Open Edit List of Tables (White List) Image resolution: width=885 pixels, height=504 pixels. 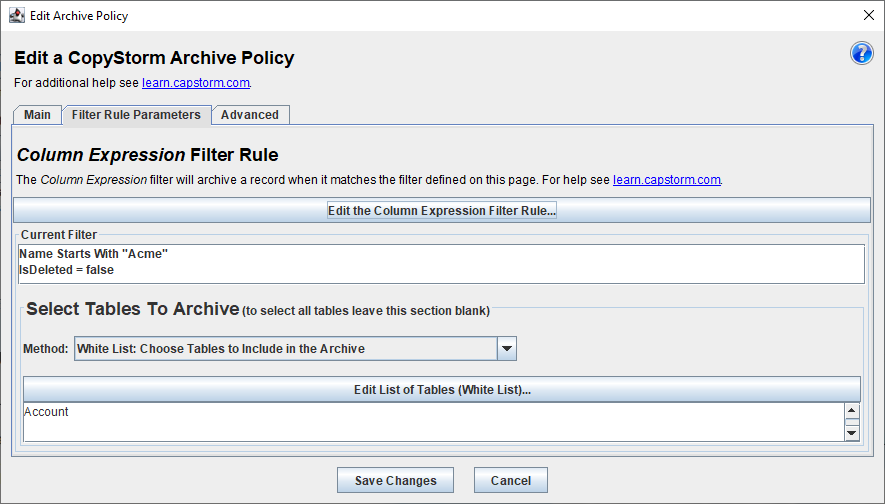(442, 389)
